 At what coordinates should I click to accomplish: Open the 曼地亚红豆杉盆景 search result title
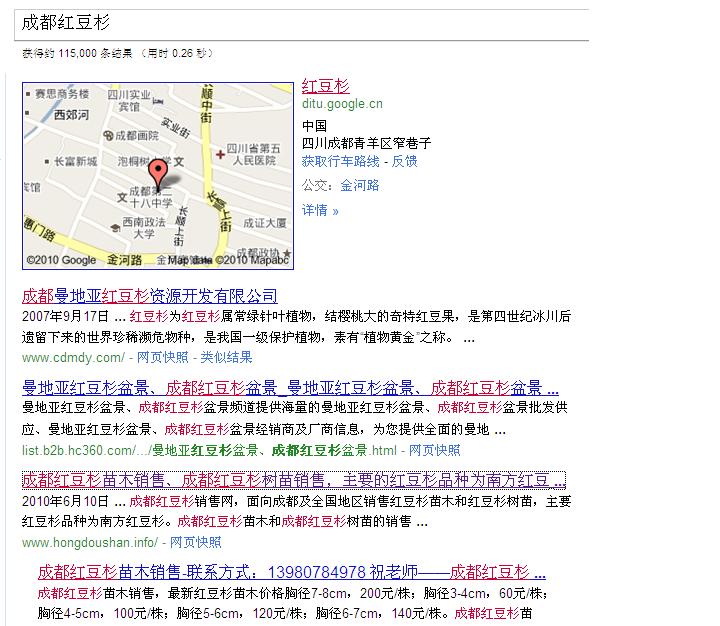click(x=290, y=388)
